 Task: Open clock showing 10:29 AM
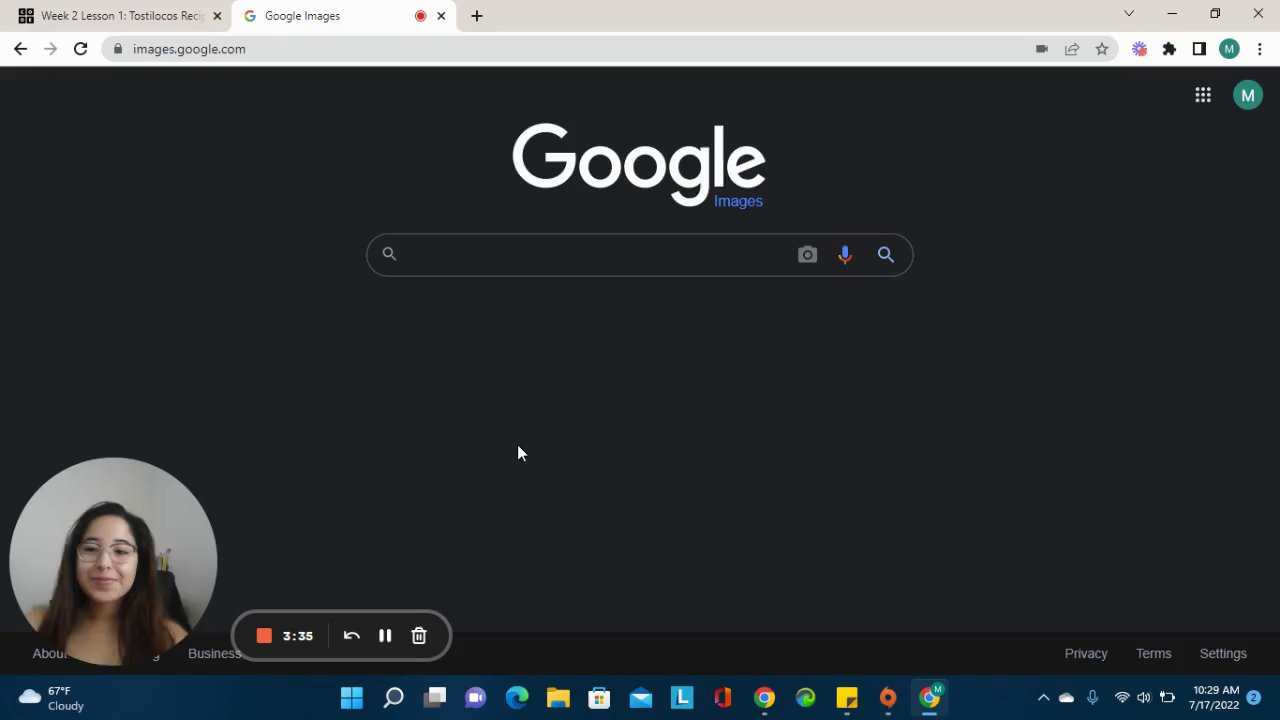pyautogui.click(x=1214, y=698)
